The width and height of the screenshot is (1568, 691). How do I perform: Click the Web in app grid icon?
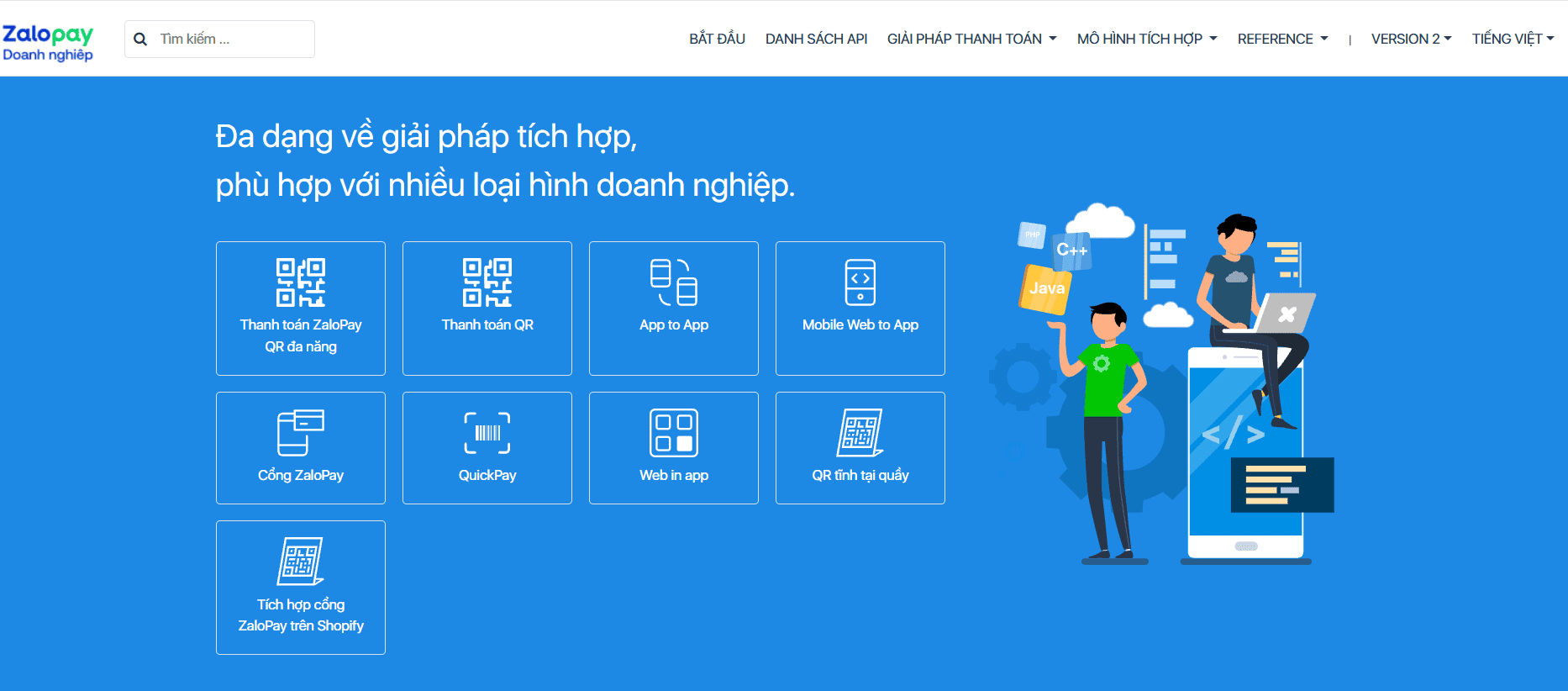coord(674,433)
